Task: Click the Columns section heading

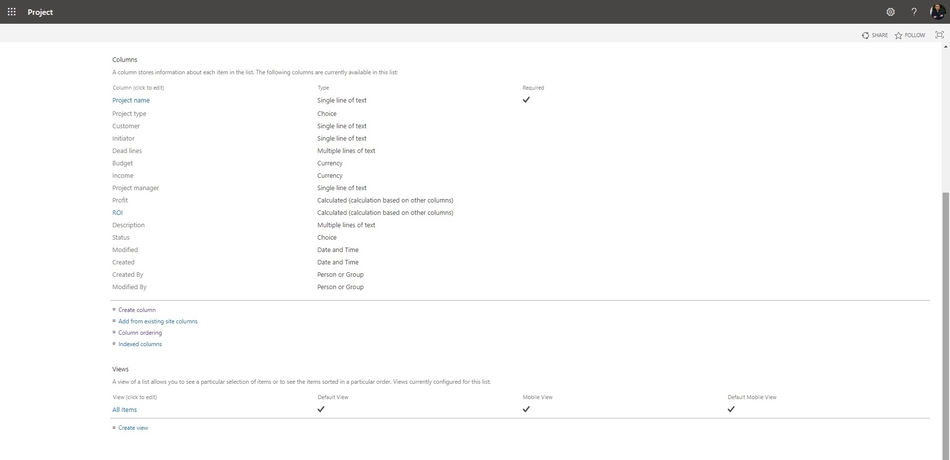Action: tap(125, 60)
